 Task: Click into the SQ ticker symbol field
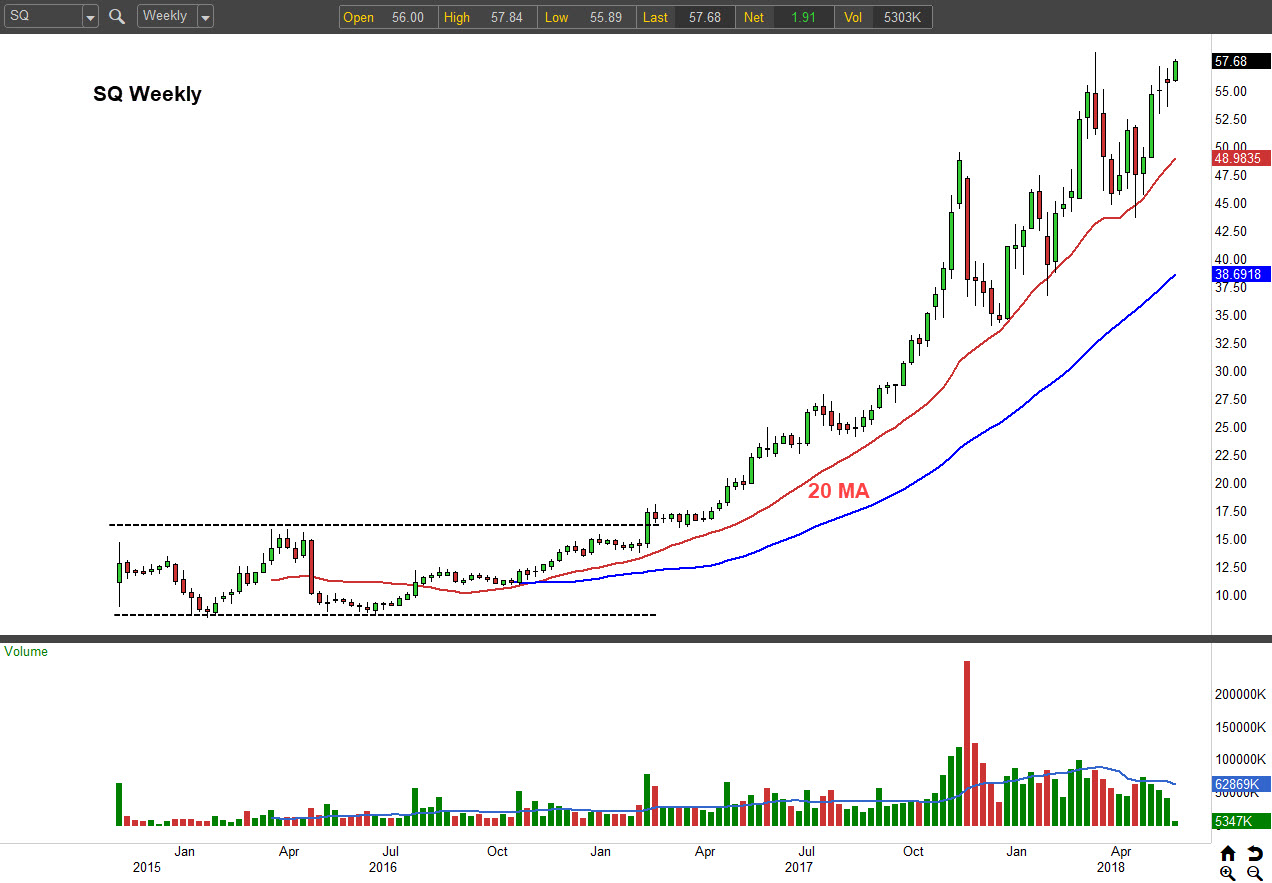pyautogui.click(x=42, y=17)
